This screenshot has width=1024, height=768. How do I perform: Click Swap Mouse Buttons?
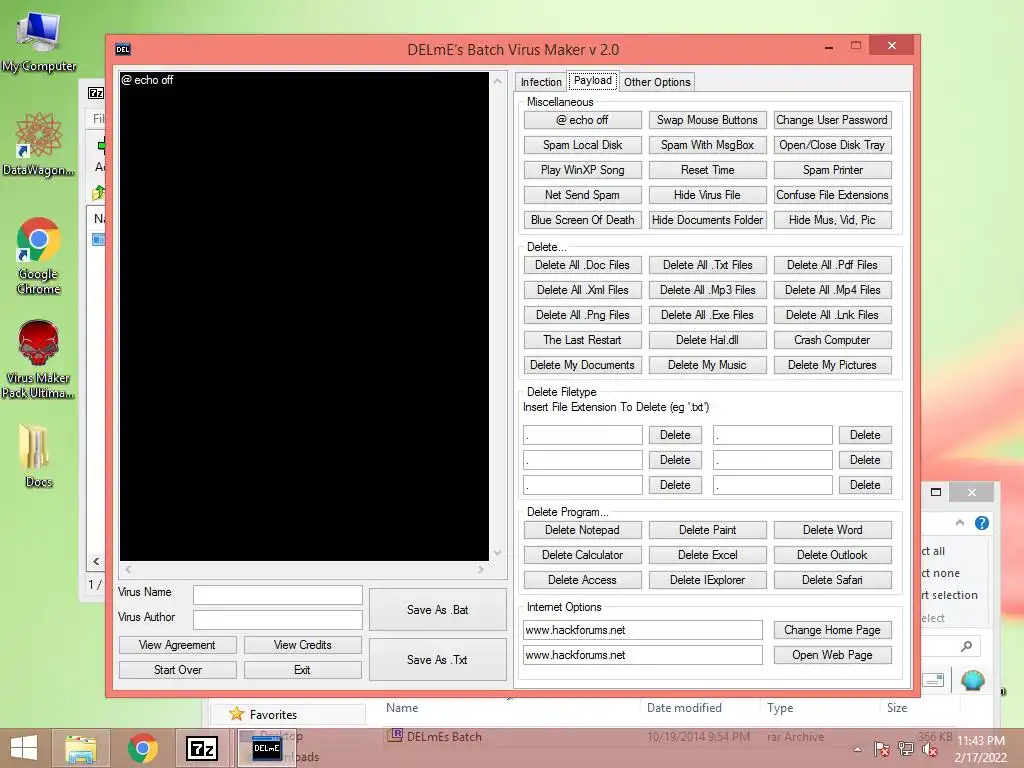pos(707,120)
